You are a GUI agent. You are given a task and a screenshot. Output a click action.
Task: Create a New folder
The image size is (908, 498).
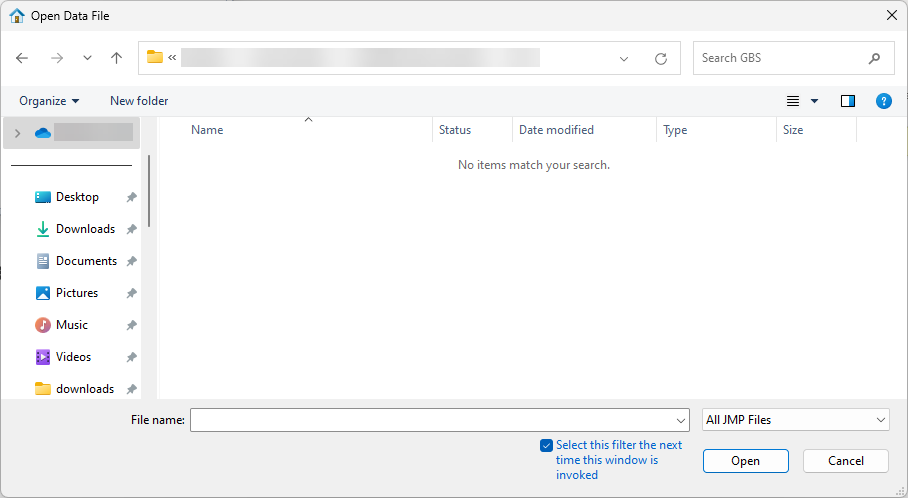tap(139, 101)
